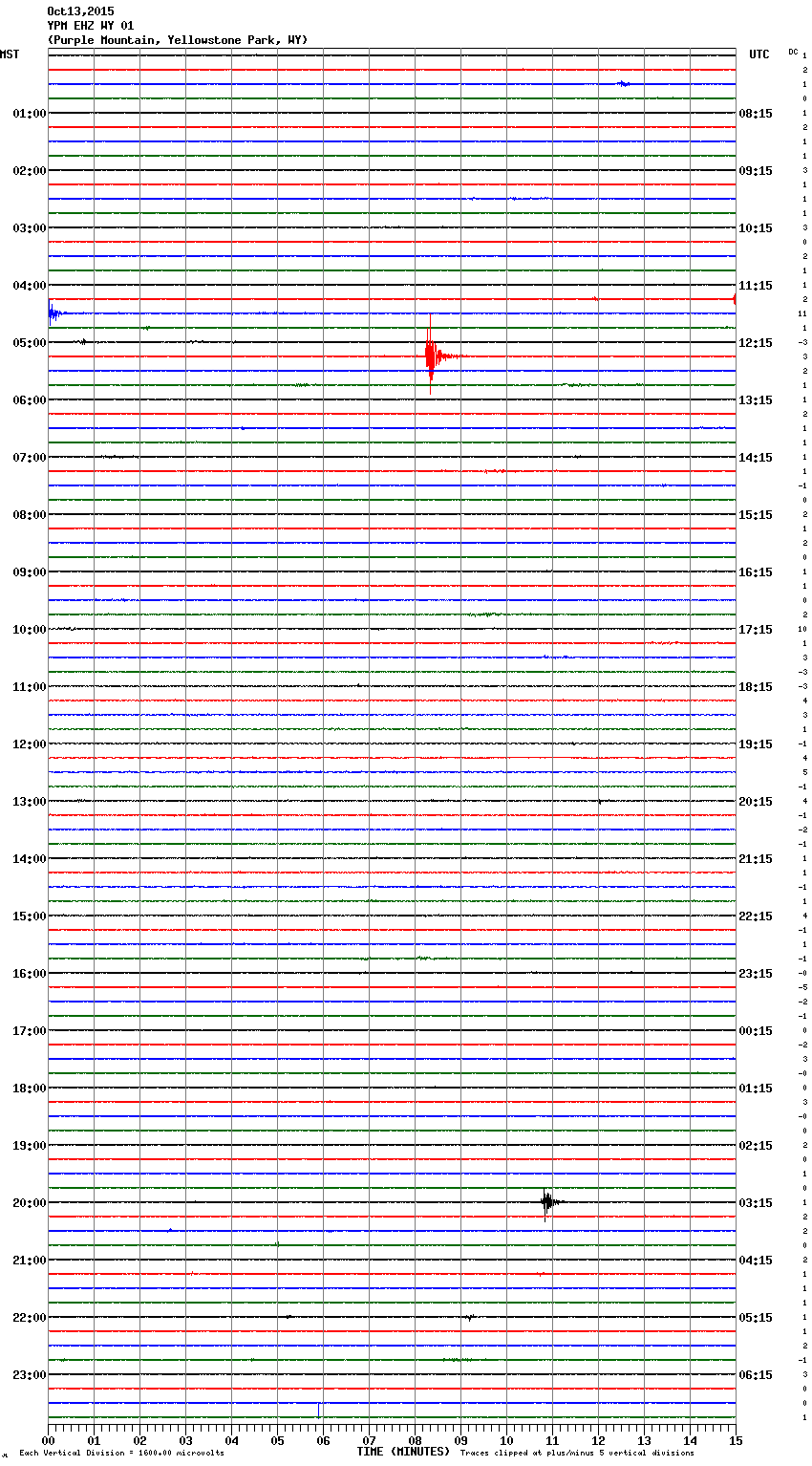Click minute-axis tick label 08
Screen dimensions: 812x1466
415,1440
